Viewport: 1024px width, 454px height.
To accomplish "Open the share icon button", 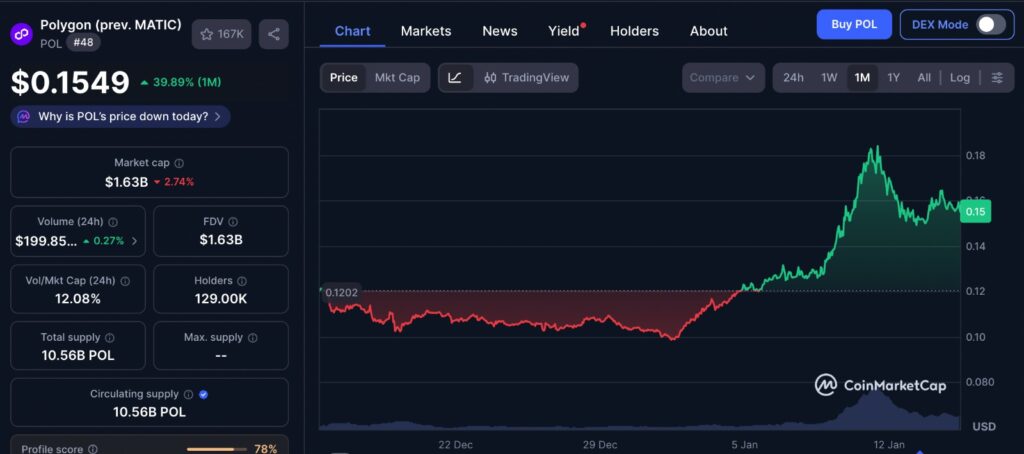I will pyautogui.click(x=274, y=34).
